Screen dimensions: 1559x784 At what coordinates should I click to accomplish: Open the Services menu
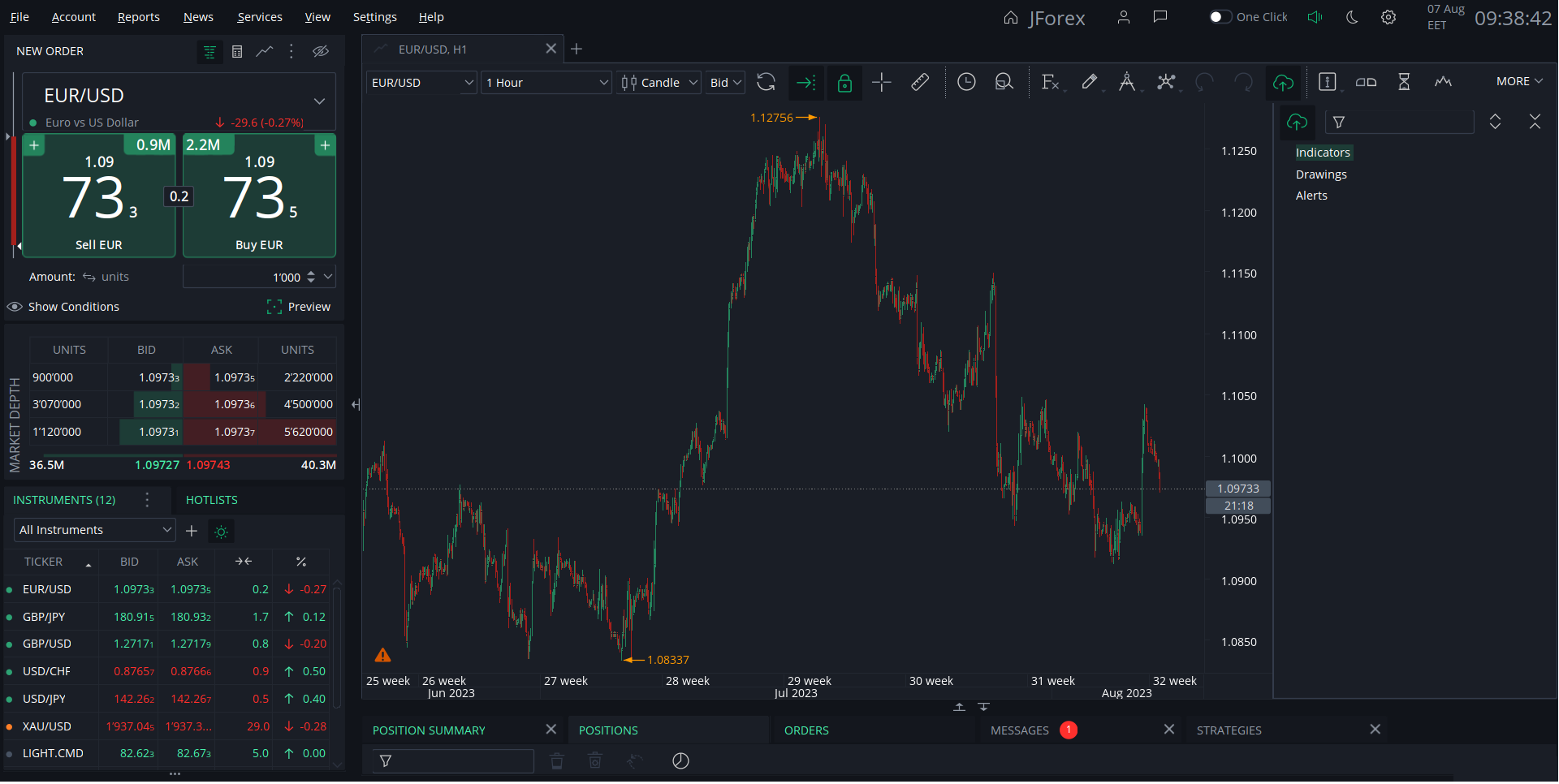(260, 17)
